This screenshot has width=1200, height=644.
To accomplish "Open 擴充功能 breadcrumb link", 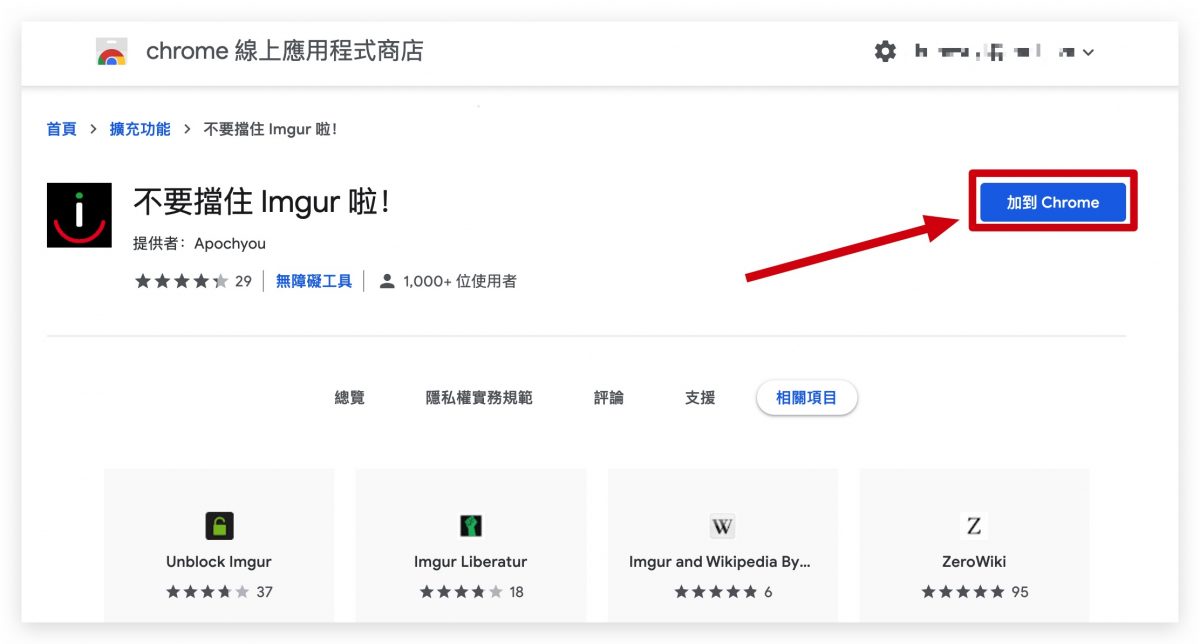I will 140,129.
